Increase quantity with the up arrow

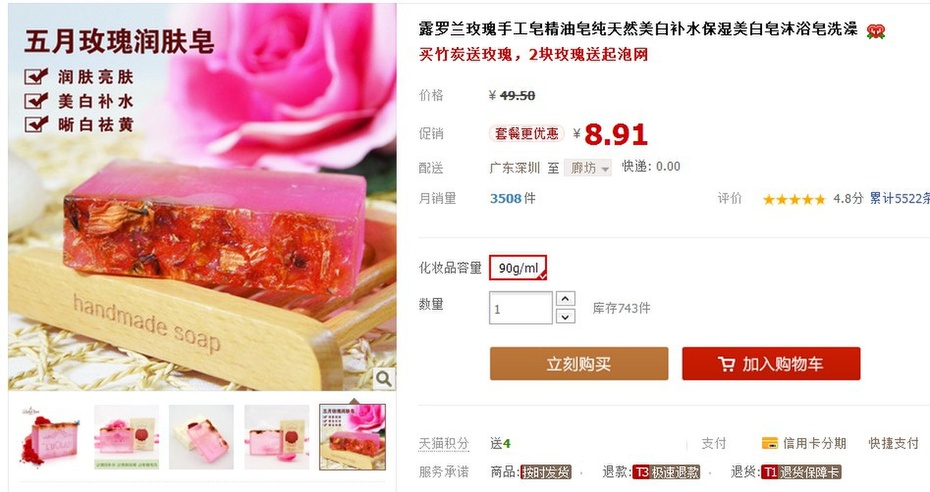tap(565, 299)
